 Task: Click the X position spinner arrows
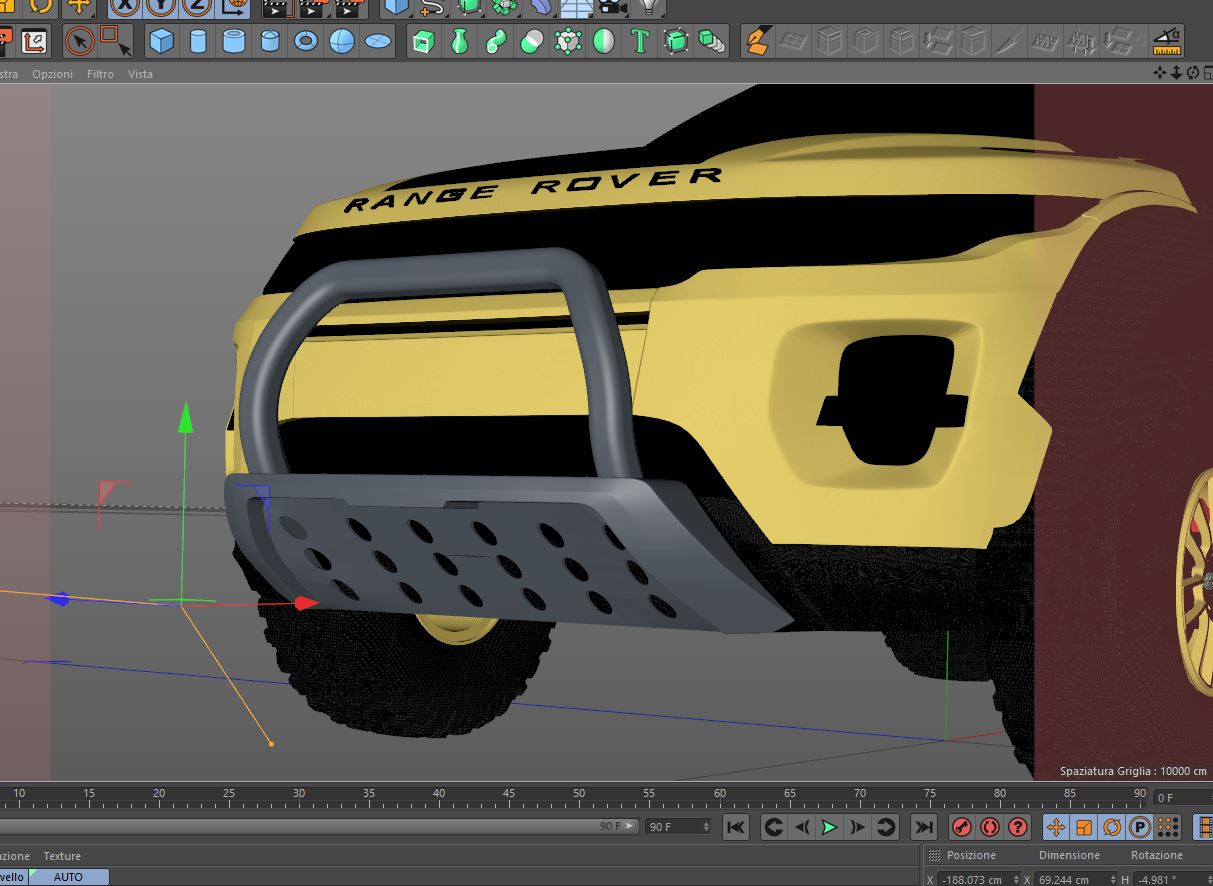click(x=1017, y=880)
